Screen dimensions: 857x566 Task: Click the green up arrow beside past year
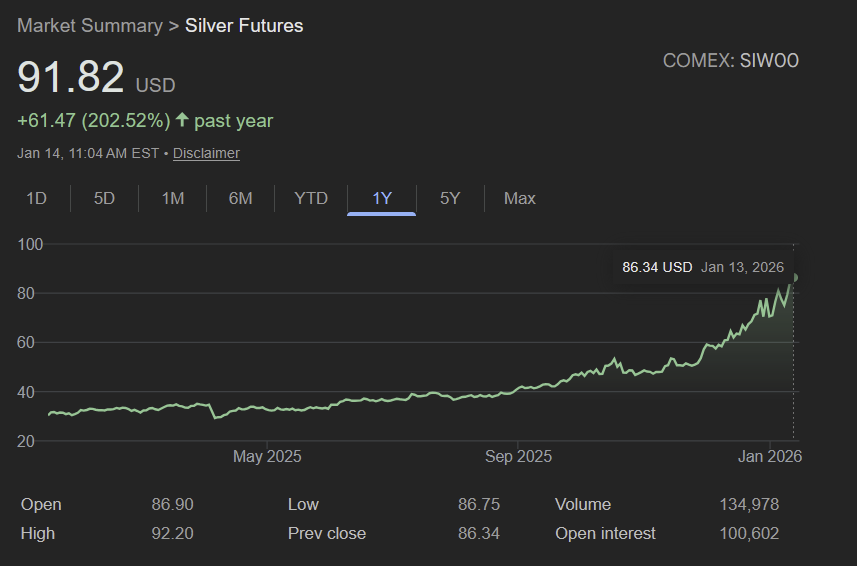click(x=182, y=120)
